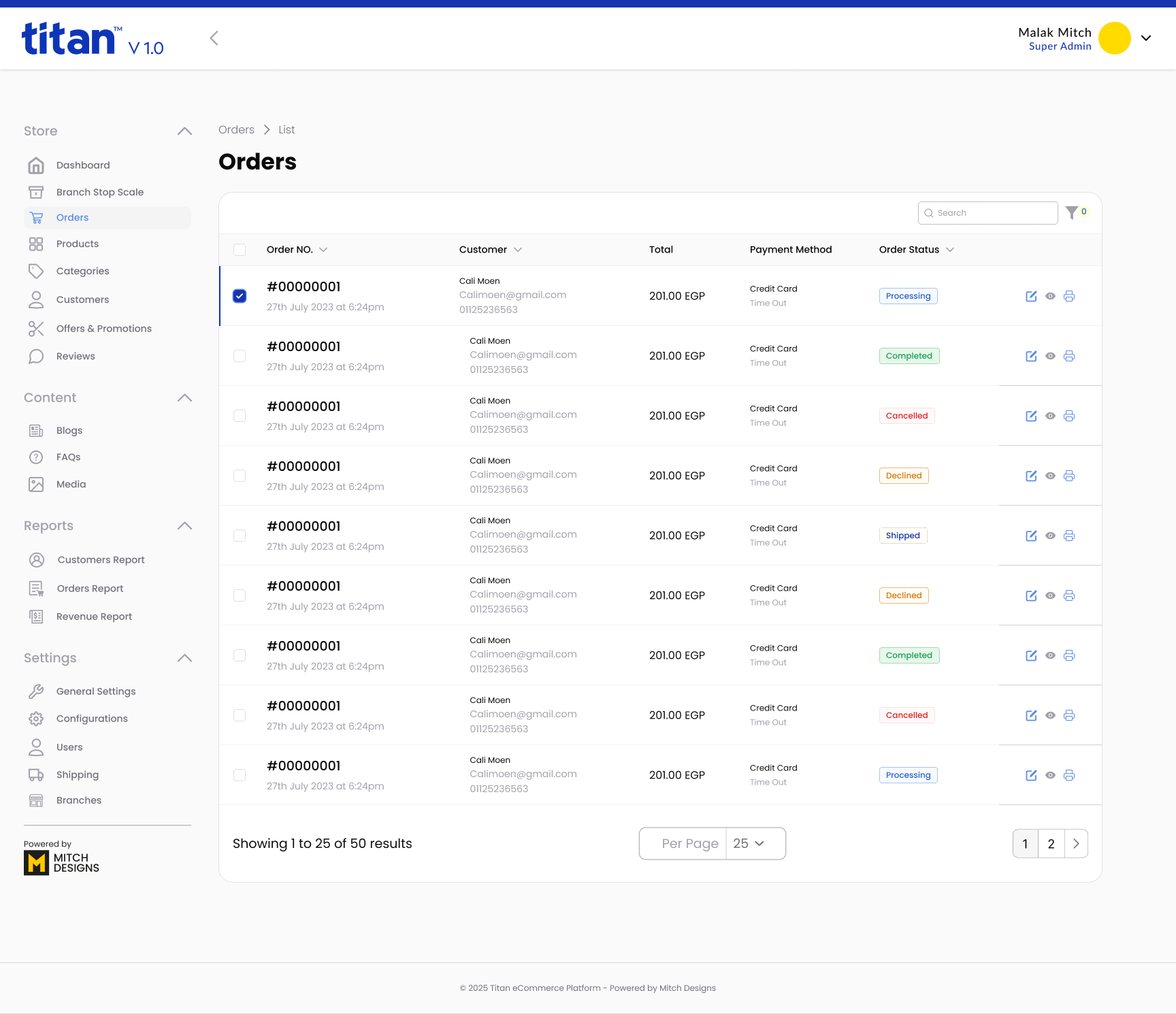The width and height of the screenshot is (1176, 1014).
Task: Click the Categories tag icon
Action: point(36,271)
